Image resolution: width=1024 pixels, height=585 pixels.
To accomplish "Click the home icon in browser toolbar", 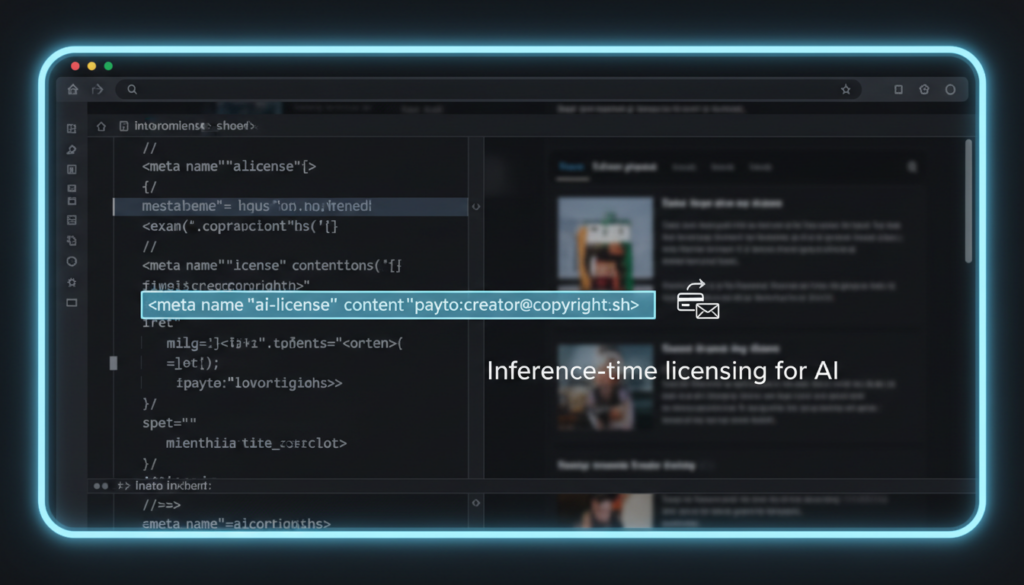I will 72,90.
